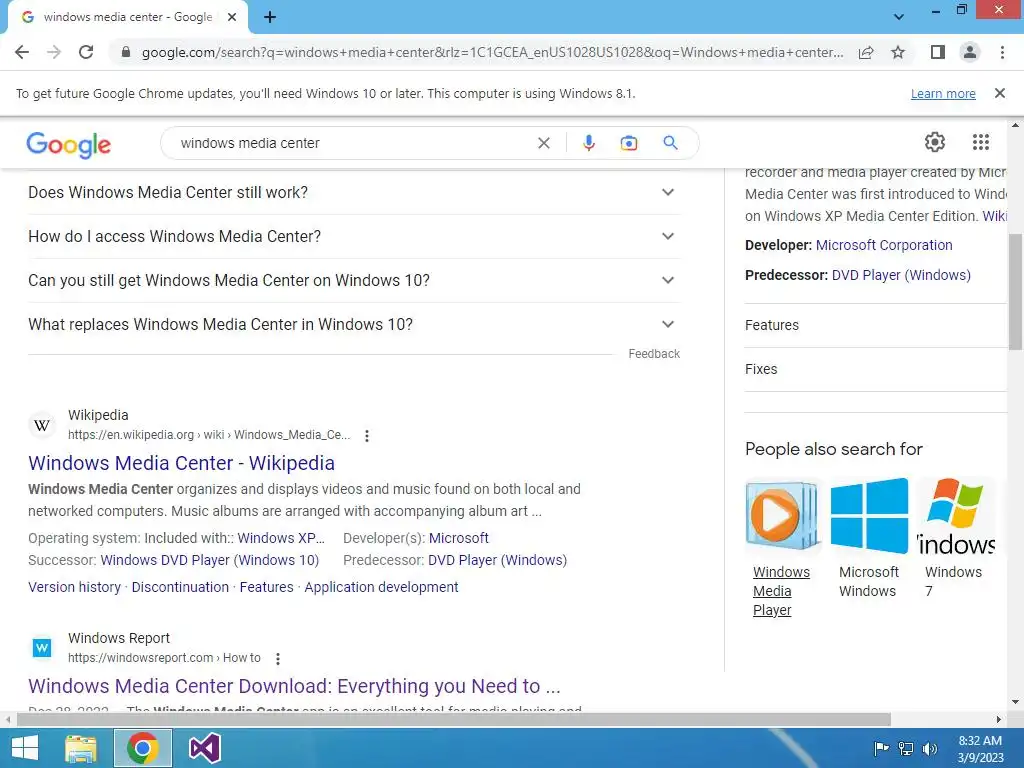Open File Explorer from the taskbar

[81, 748]
